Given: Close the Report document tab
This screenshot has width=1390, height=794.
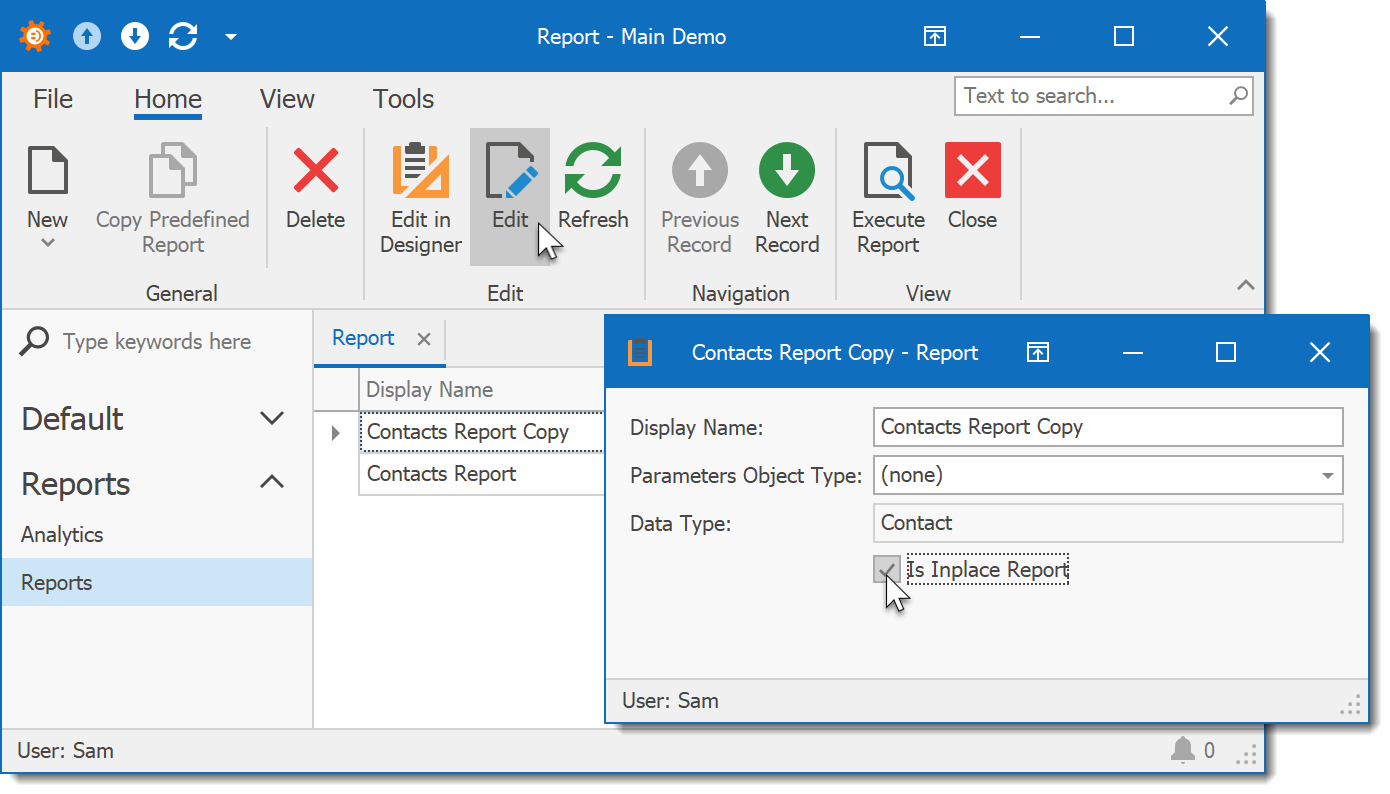Looking at the screenshot, I should point(424,339).
